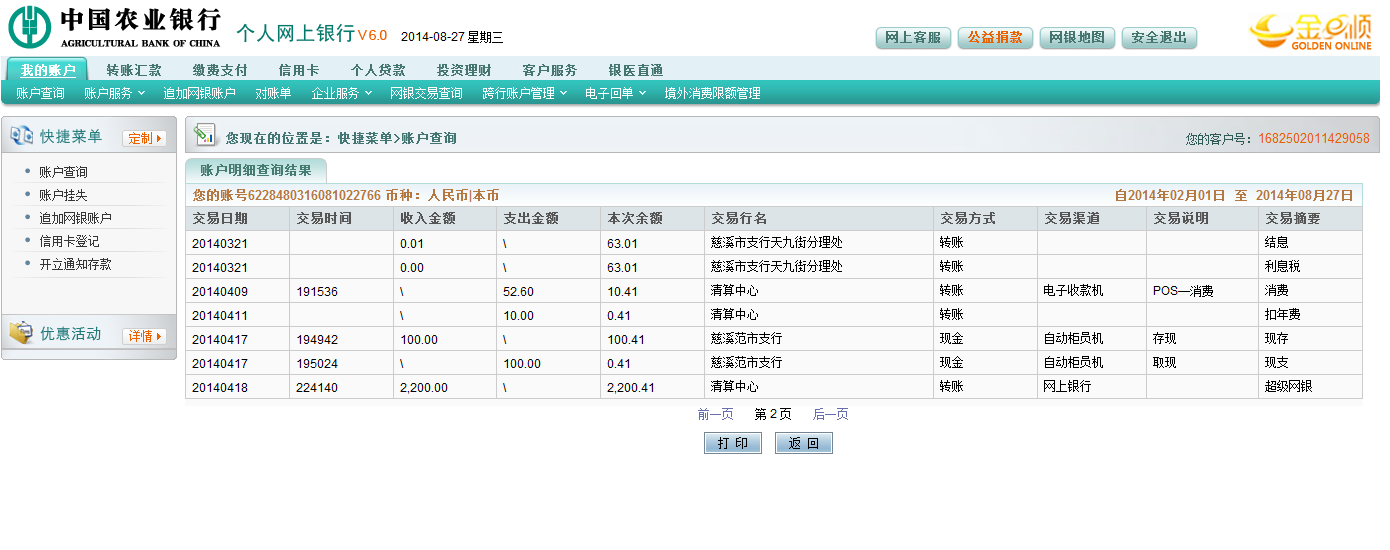Open 账户挂失 in the sidebar menu
The height and width of the screenshot is (550, 1390).
(x=63, y=195)
